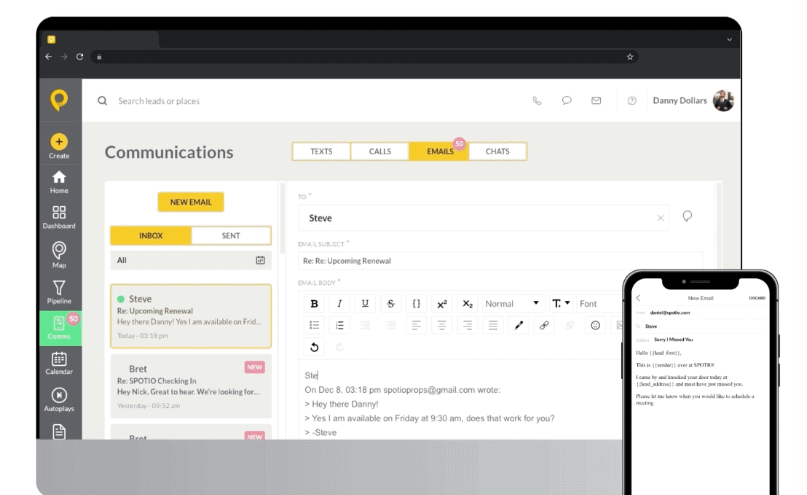
Task: Align text left in editor
Action: click(x=416, y=325)
